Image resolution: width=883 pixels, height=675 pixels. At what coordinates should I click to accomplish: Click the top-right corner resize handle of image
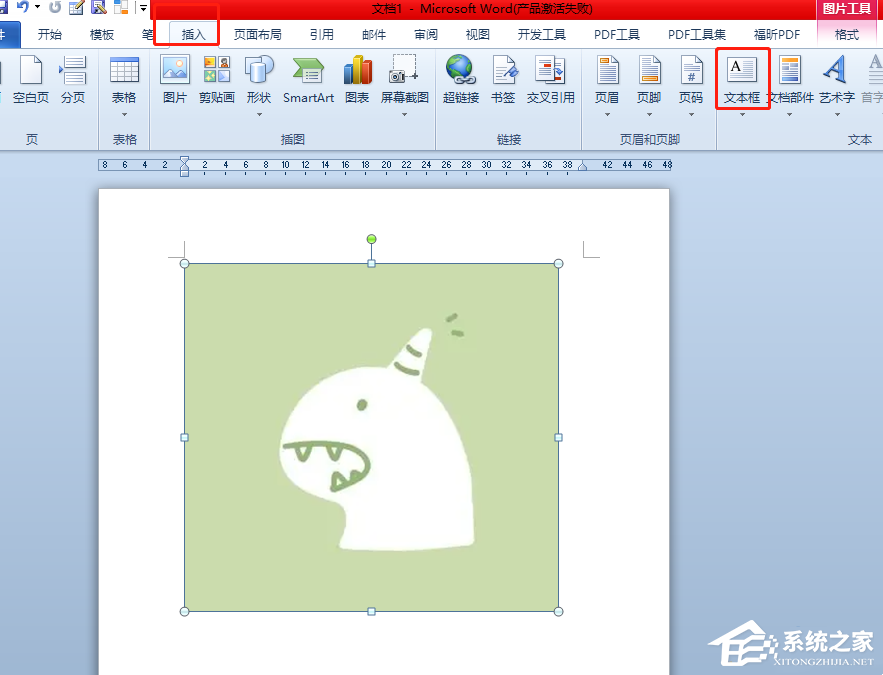[558, 263]
